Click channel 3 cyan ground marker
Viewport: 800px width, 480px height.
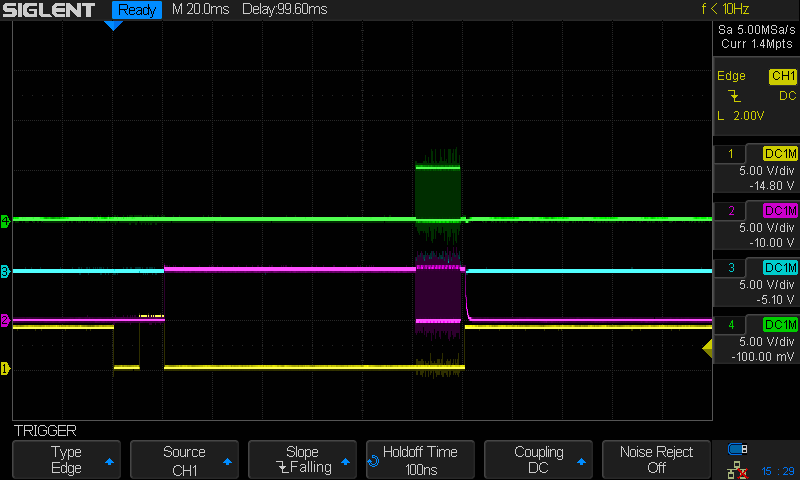point(5,271)
